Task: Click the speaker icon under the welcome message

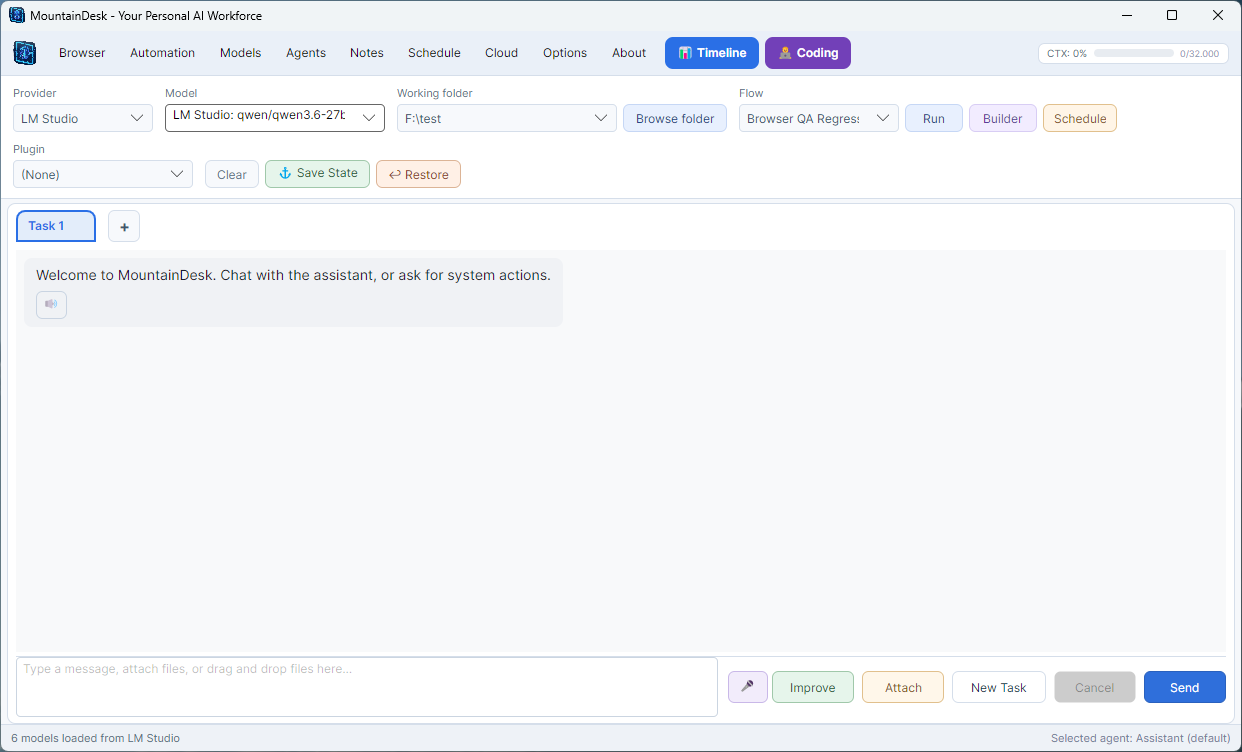Action: (x=51, y=305)
